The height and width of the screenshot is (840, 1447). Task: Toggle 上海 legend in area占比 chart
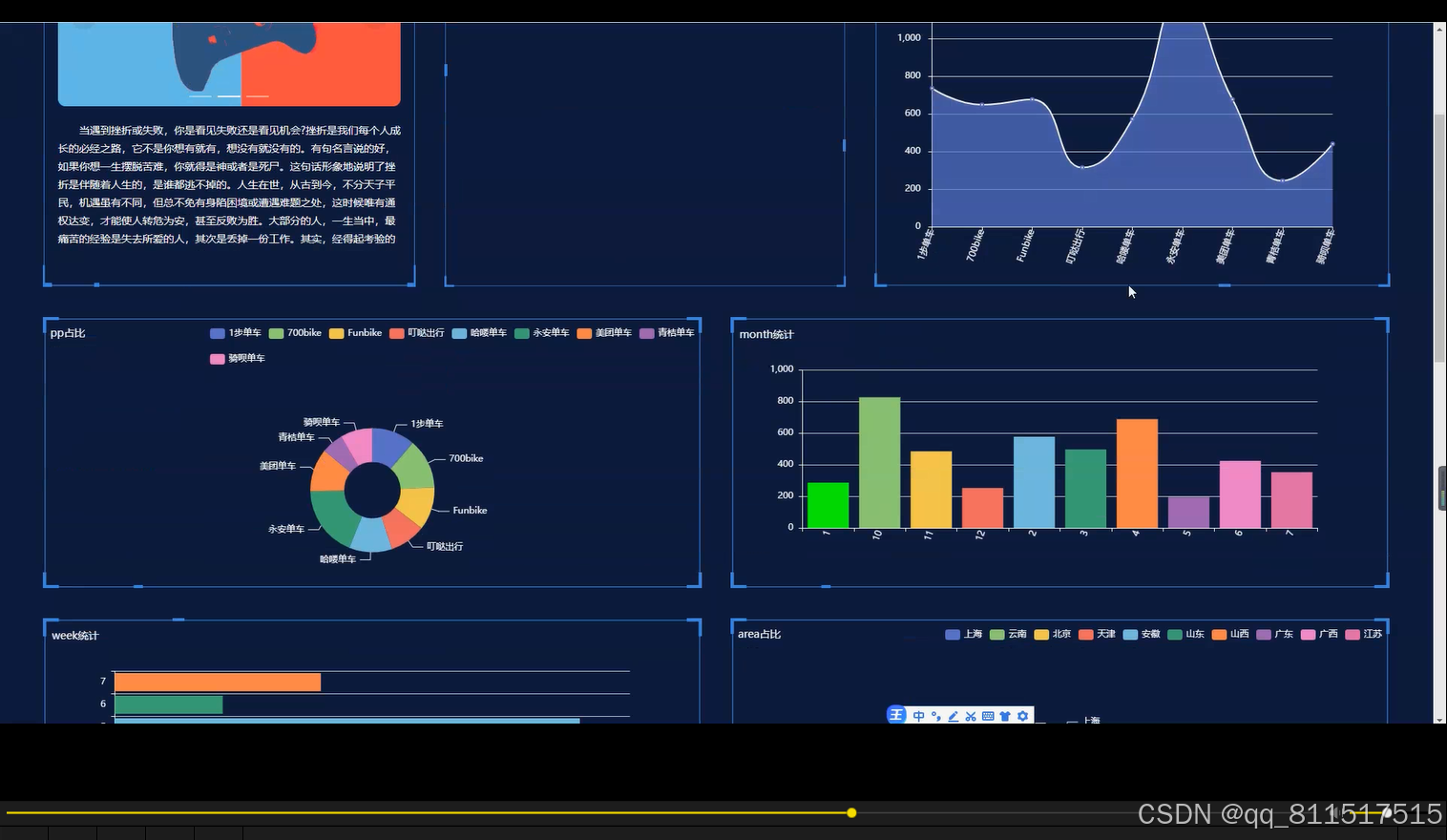[x=963, y=634]
